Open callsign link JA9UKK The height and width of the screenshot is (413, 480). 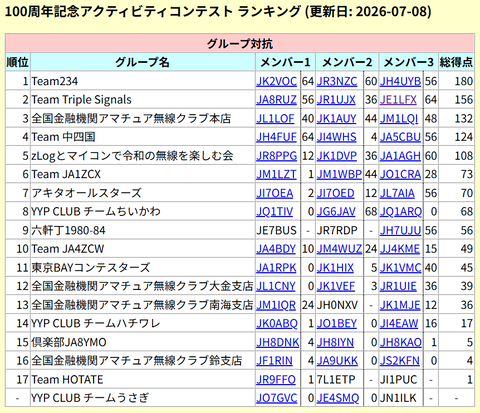337,361
